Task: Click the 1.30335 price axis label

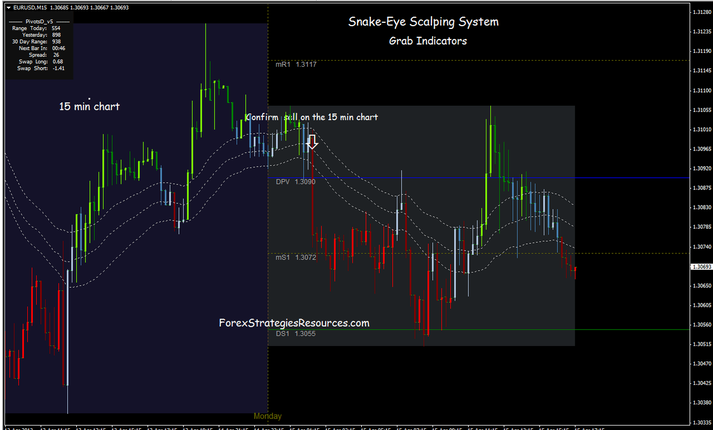Action: [702, 422]
